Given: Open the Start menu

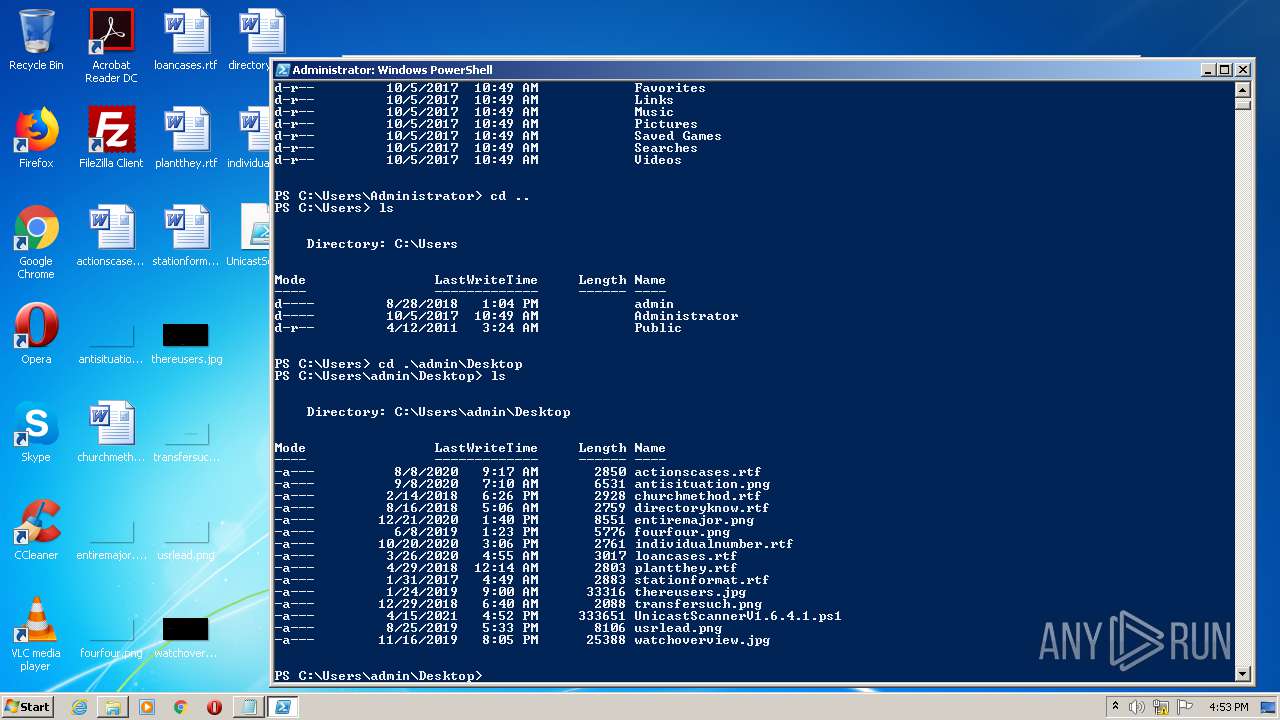Looking at the screenshot, I should (x=27, y=707).
